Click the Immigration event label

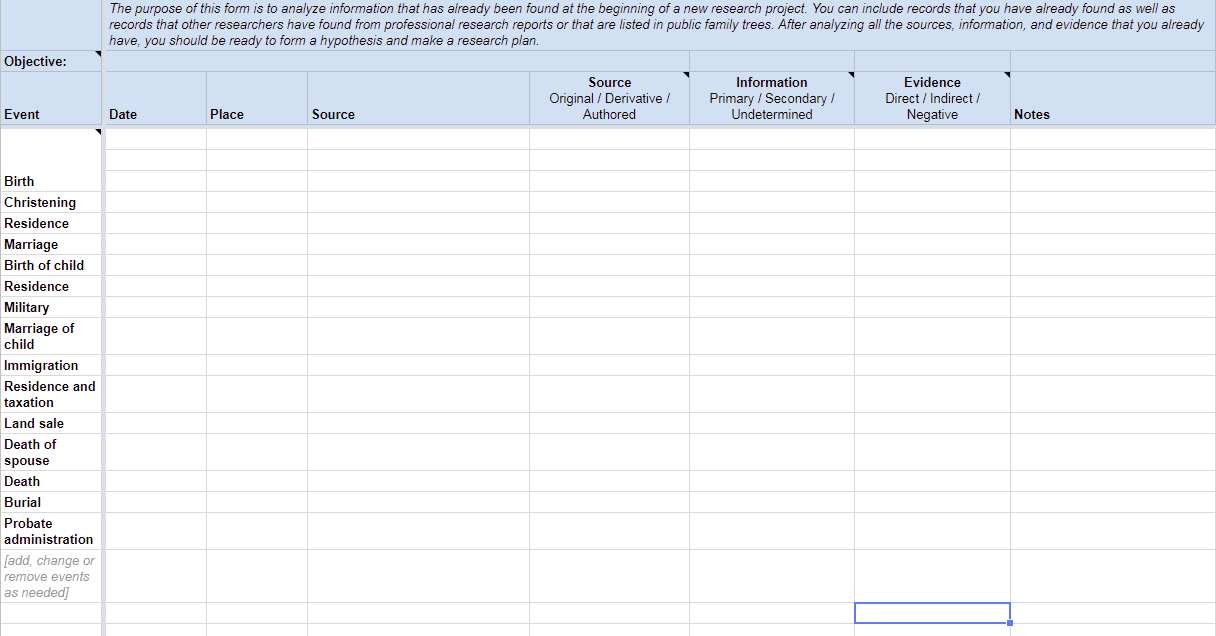tap(51, 365)
